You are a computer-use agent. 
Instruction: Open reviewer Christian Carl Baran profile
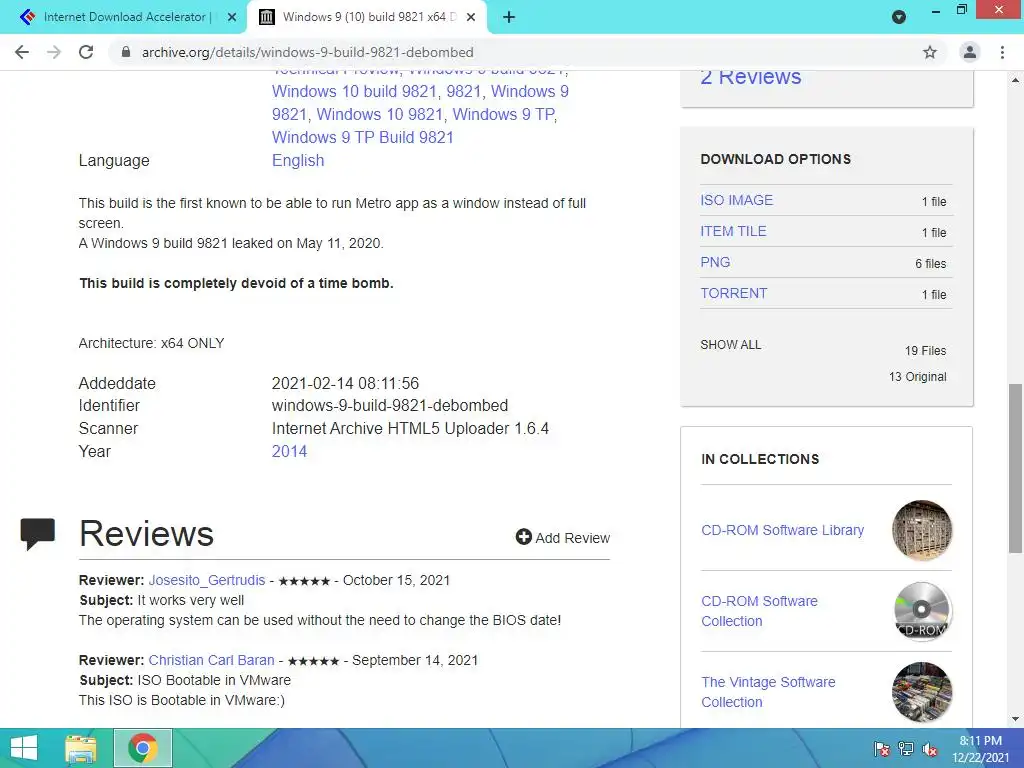click(212, 660)
